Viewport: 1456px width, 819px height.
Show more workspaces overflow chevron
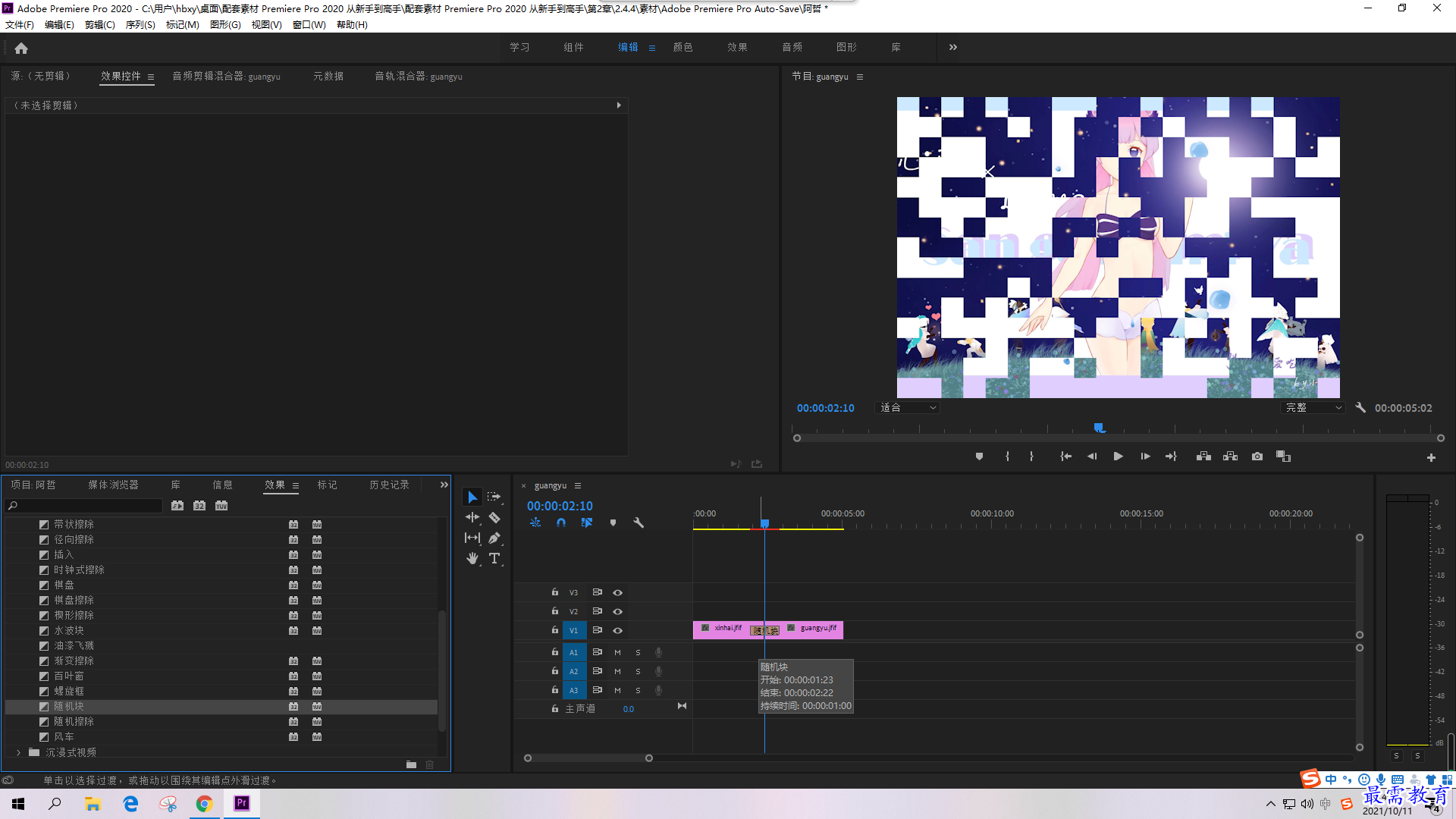[953, 47]
